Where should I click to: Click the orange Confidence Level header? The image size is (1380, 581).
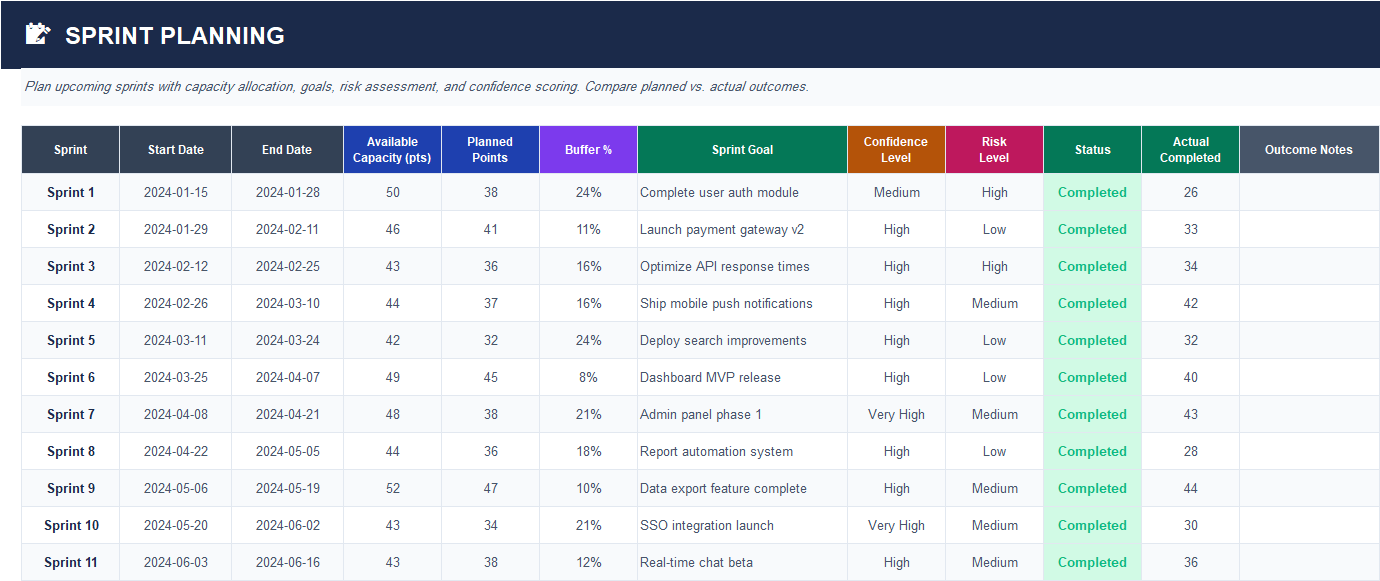coord(896,150)
